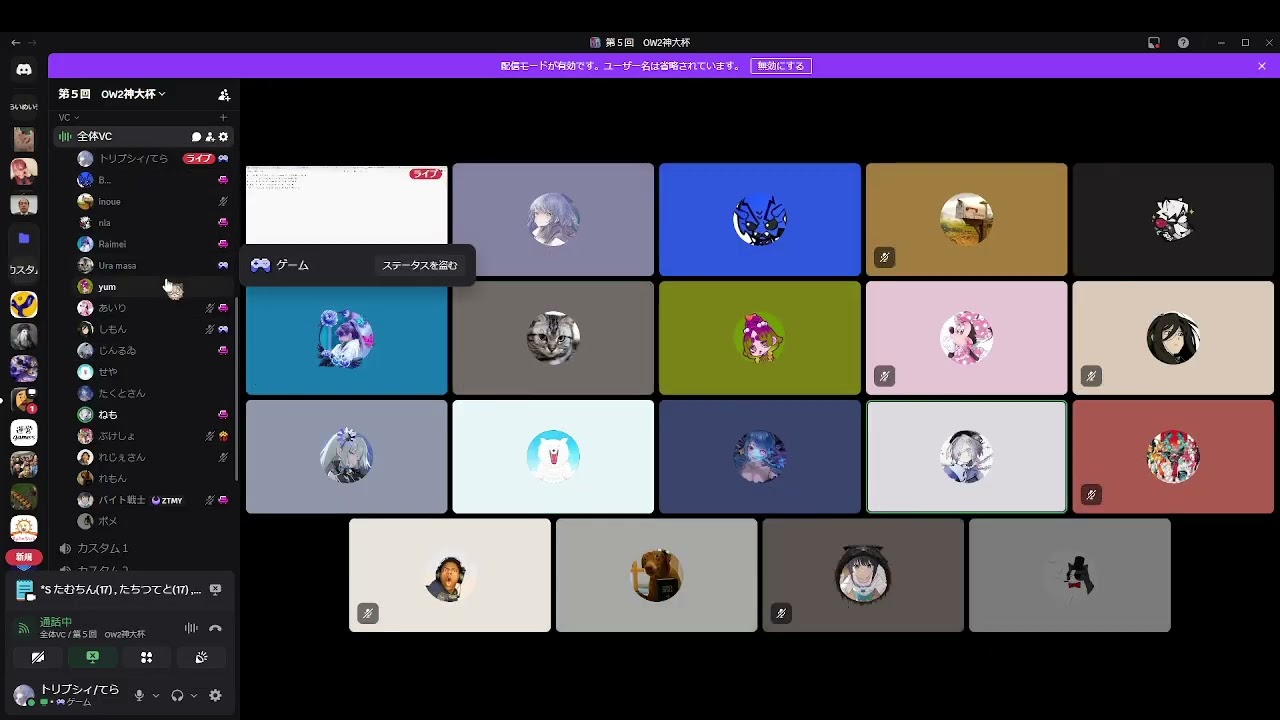Select the pale tile with polar bear avatar

coord(553,457)
